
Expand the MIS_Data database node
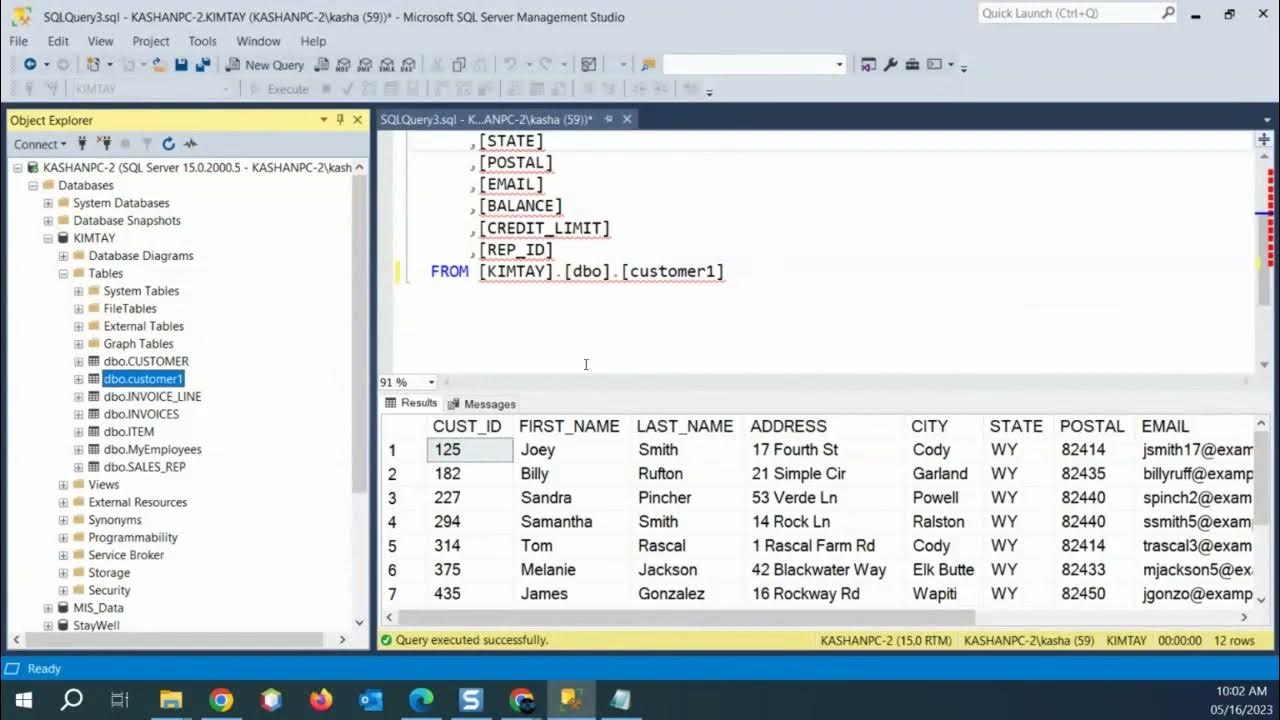tap(48, 608)
